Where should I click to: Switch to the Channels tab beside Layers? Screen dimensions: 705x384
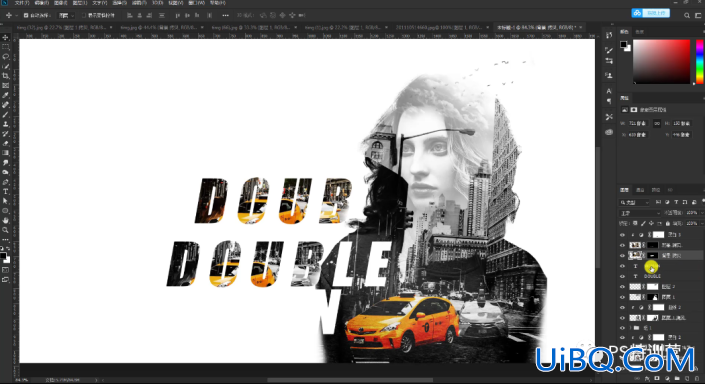[640, 190]
